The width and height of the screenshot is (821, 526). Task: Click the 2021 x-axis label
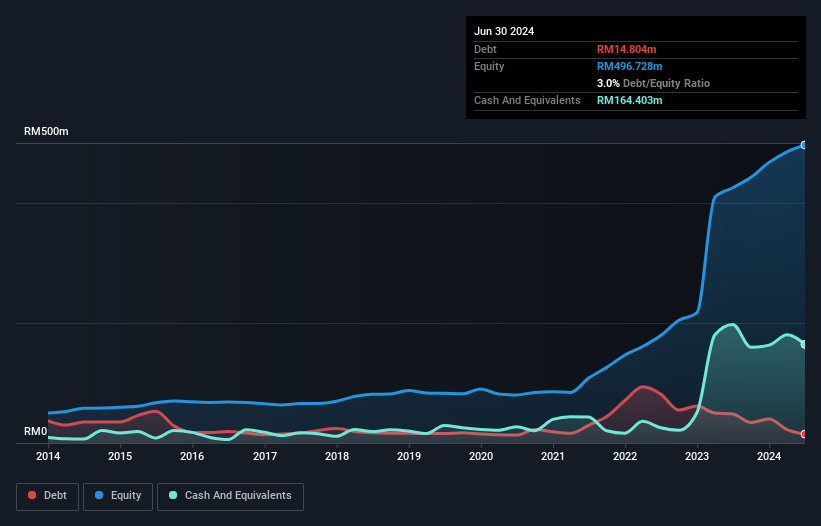[x=553, y=456]
